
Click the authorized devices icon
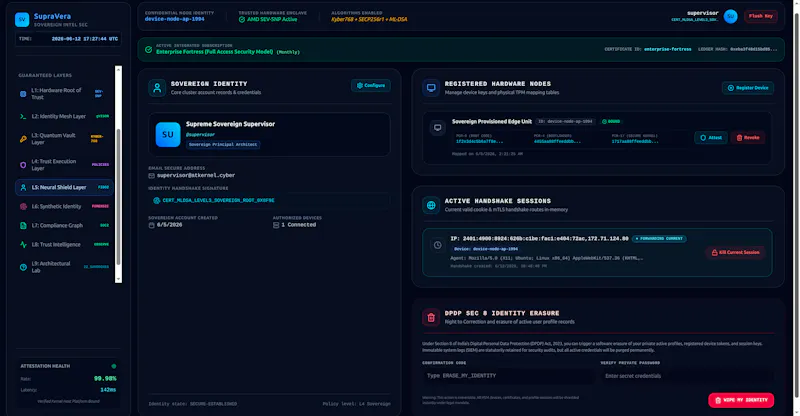click(276, 225)
